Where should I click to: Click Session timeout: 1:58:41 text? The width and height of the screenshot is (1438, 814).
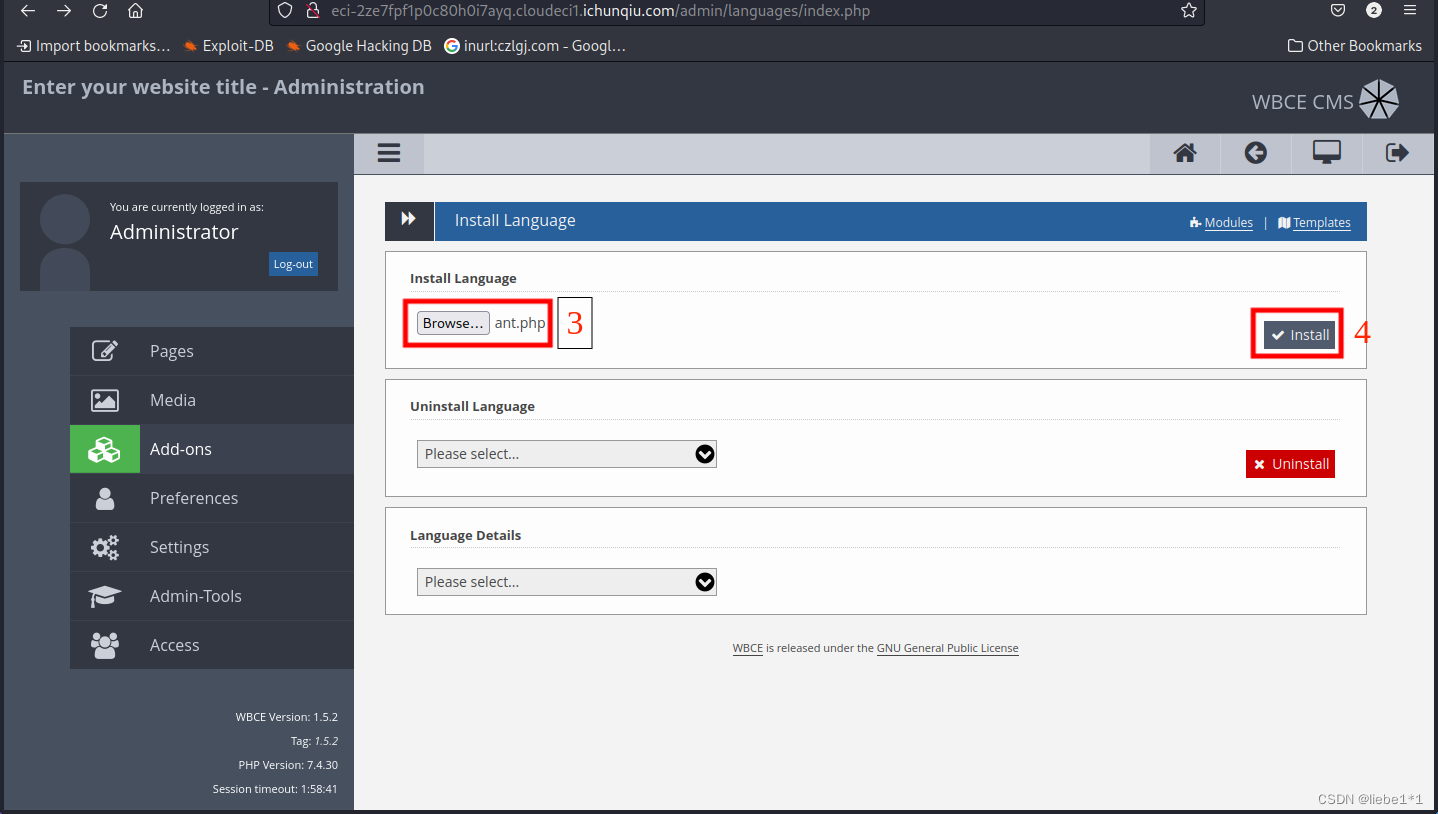(x=275, y=789)
